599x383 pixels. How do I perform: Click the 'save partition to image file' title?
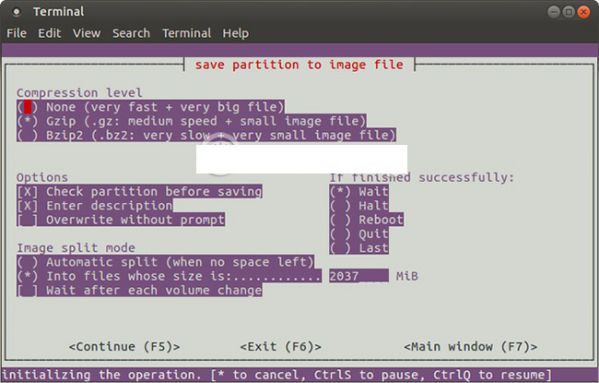(x=299, y=65)
